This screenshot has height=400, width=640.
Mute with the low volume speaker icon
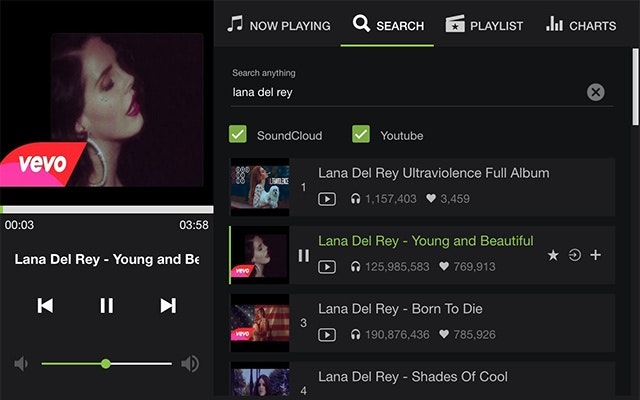pyautogui.click(x=21, y=363)
